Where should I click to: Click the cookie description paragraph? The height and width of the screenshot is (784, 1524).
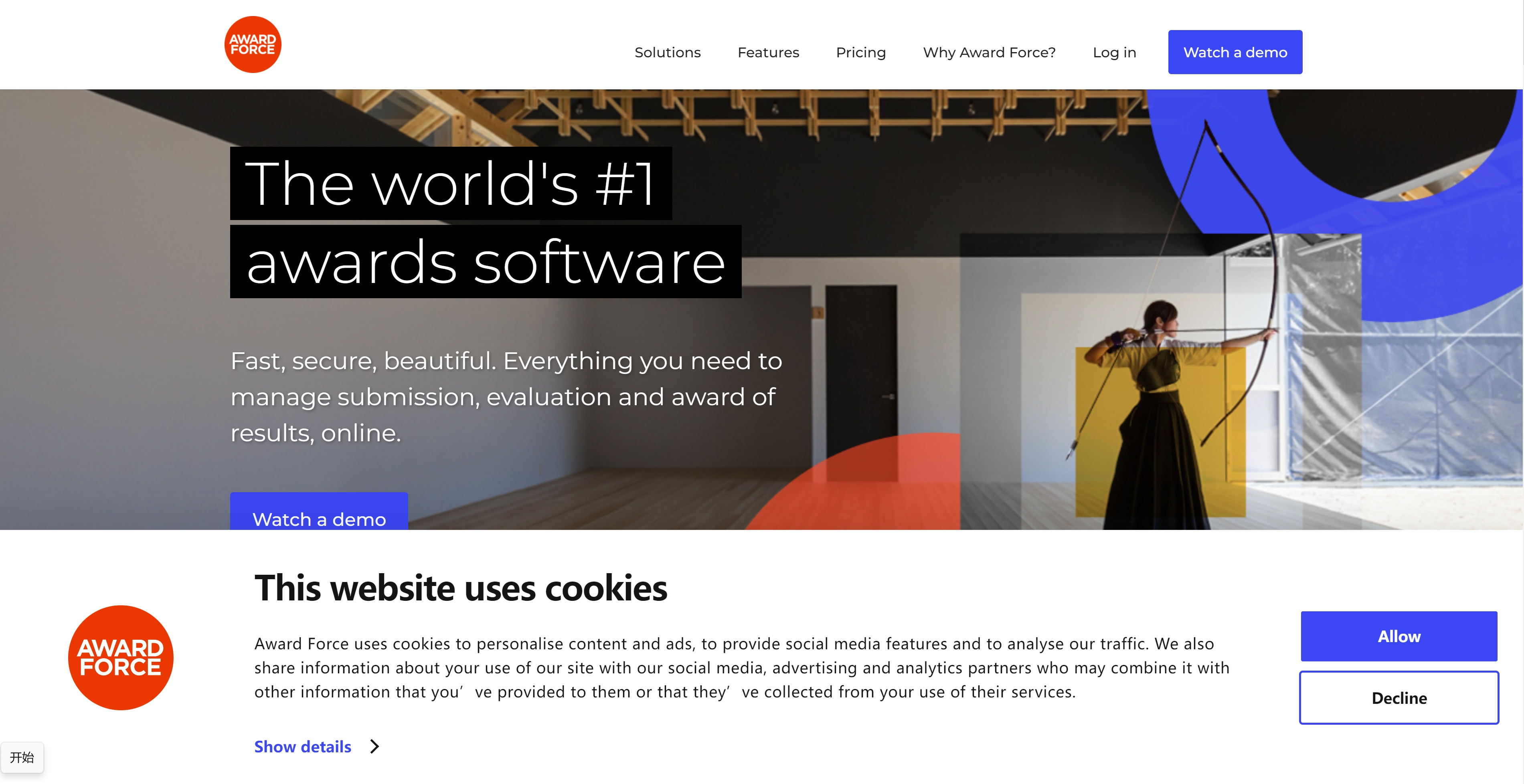tap(741, 667)
